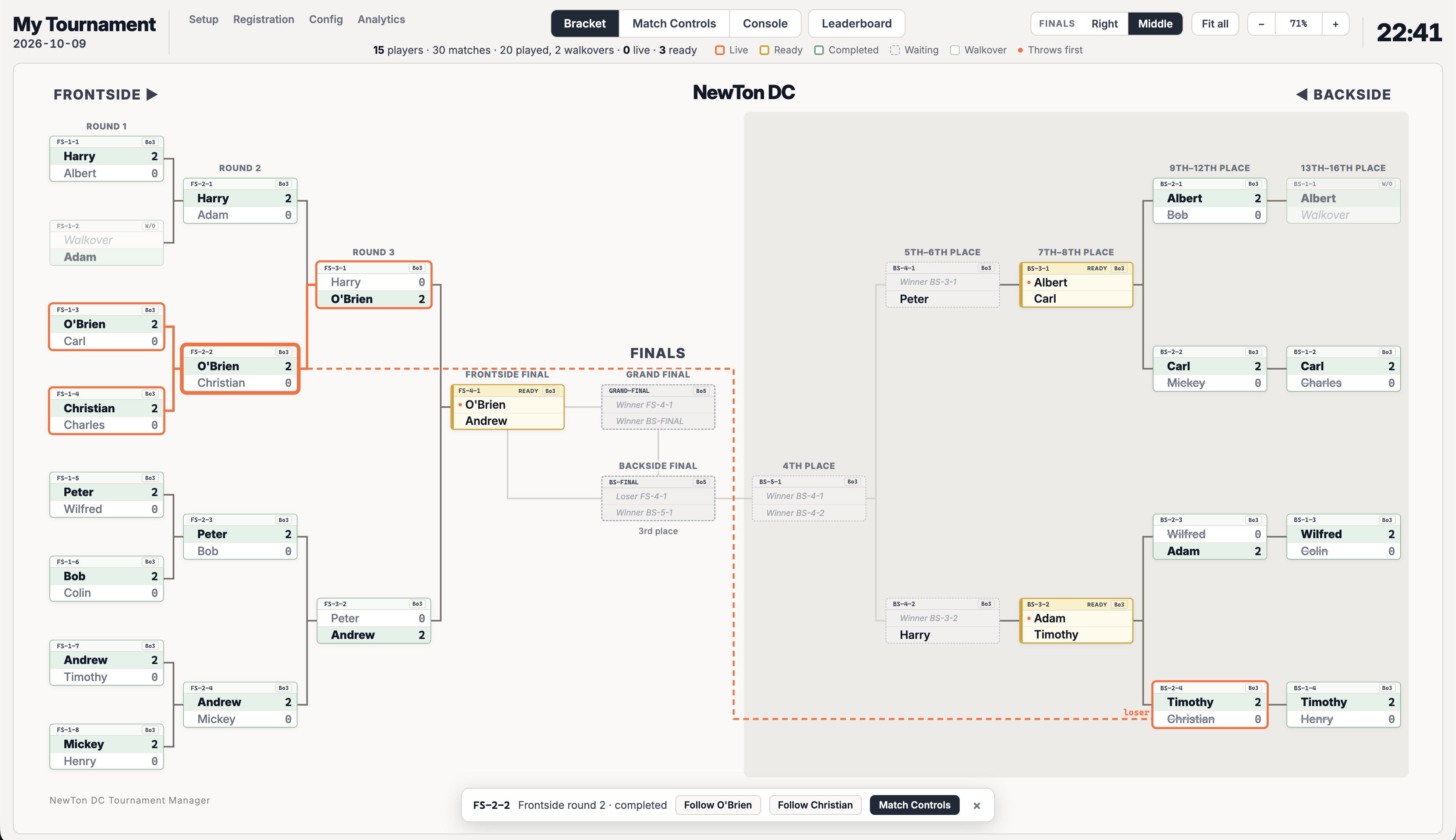The width and height of the screenshot is (1456, 840).
Task: Click the 71% zoom level field
Action: pos(1298,23)
